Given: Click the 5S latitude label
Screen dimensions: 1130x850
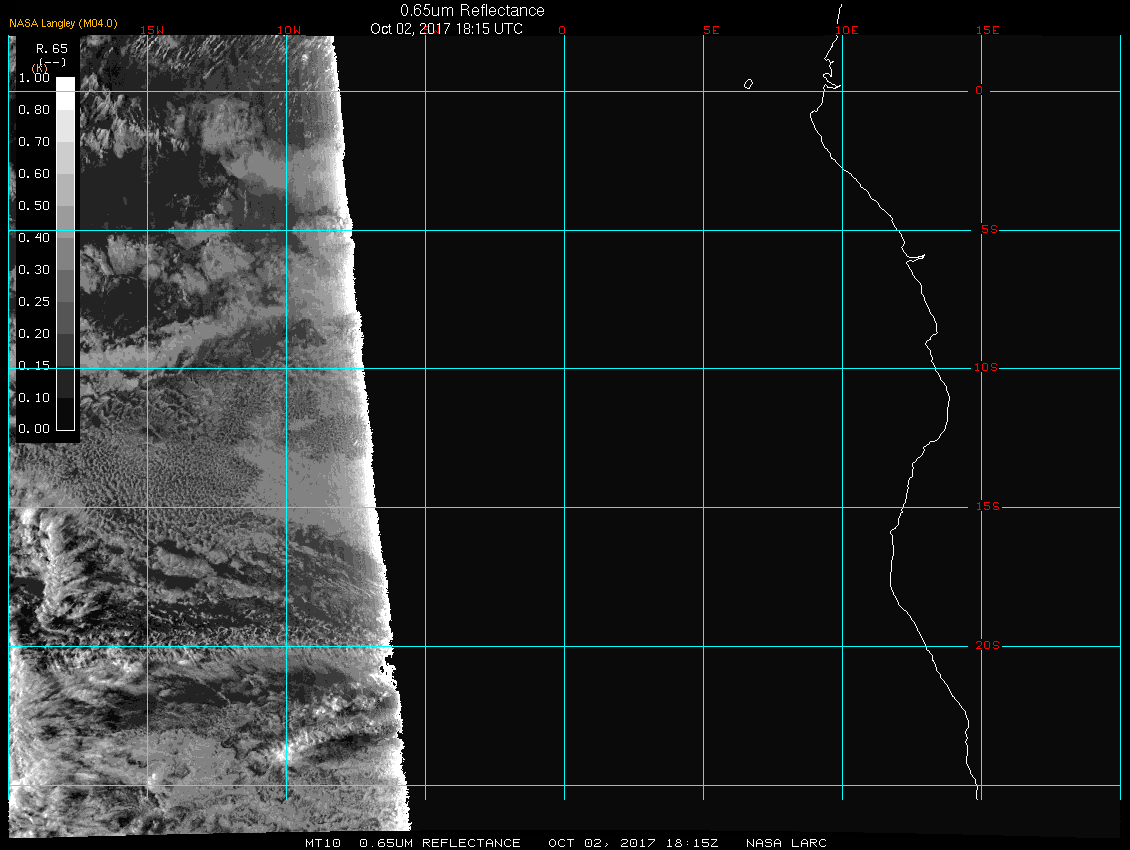Looking at the screenshot, I should 989,229.
